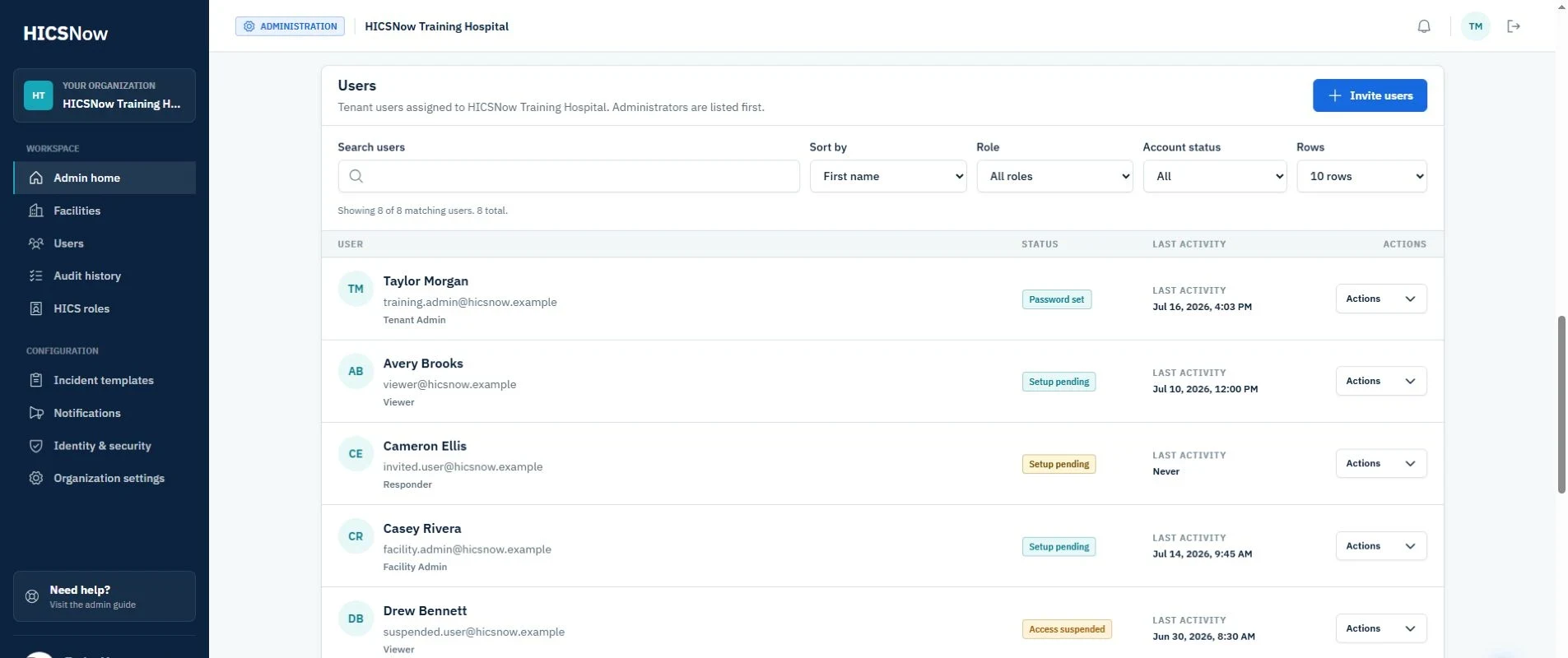Click Drew Bennett's DB avatar
This screenshot has width=1568, height=658.
tap(356, 619)
